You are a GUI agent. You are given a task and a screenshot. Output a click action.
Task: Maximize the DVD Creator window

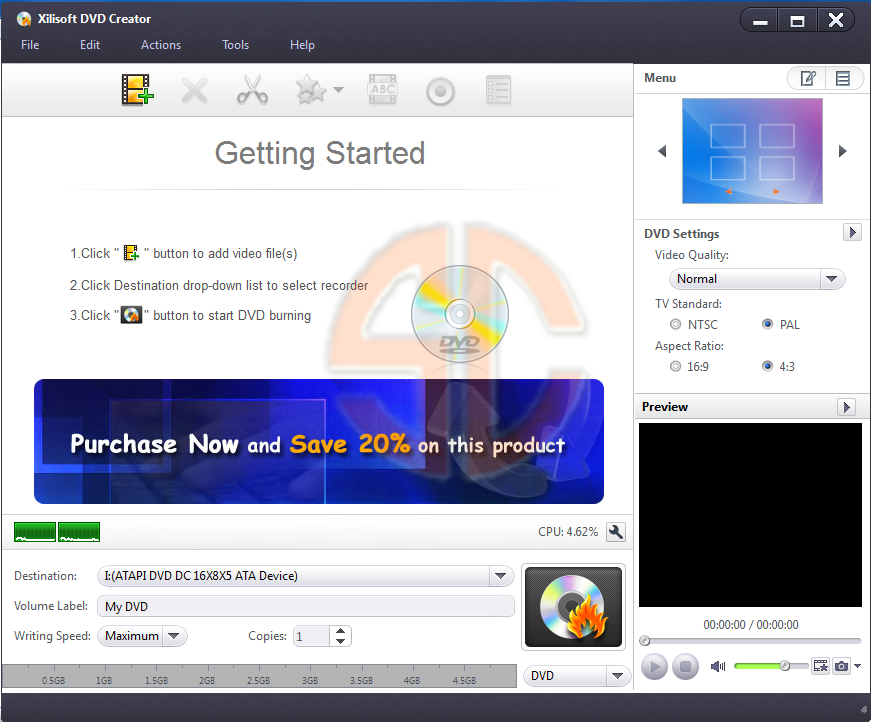tap(798, 21)
